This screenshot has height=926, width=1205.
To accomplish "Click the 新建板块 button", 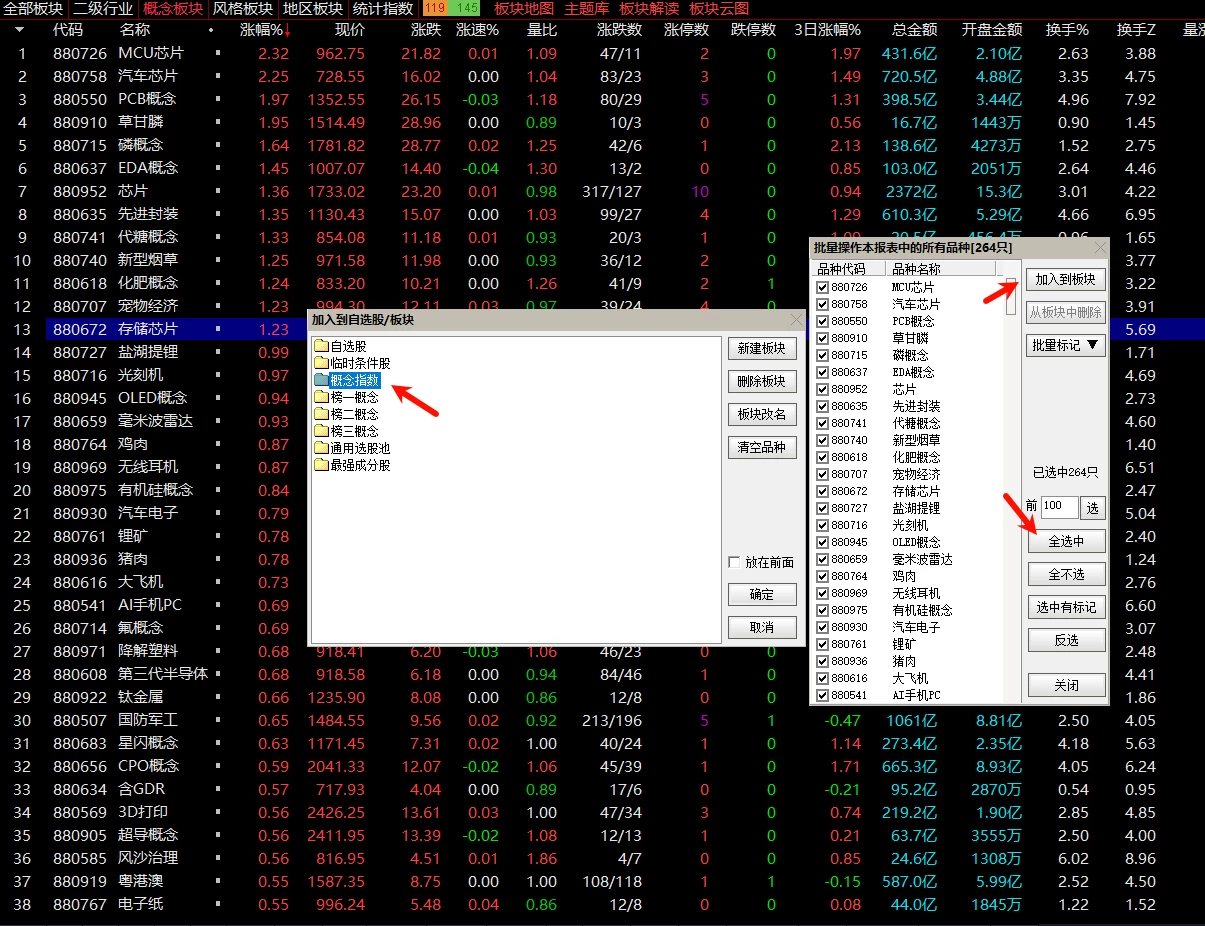I will (x=762, y=349).
